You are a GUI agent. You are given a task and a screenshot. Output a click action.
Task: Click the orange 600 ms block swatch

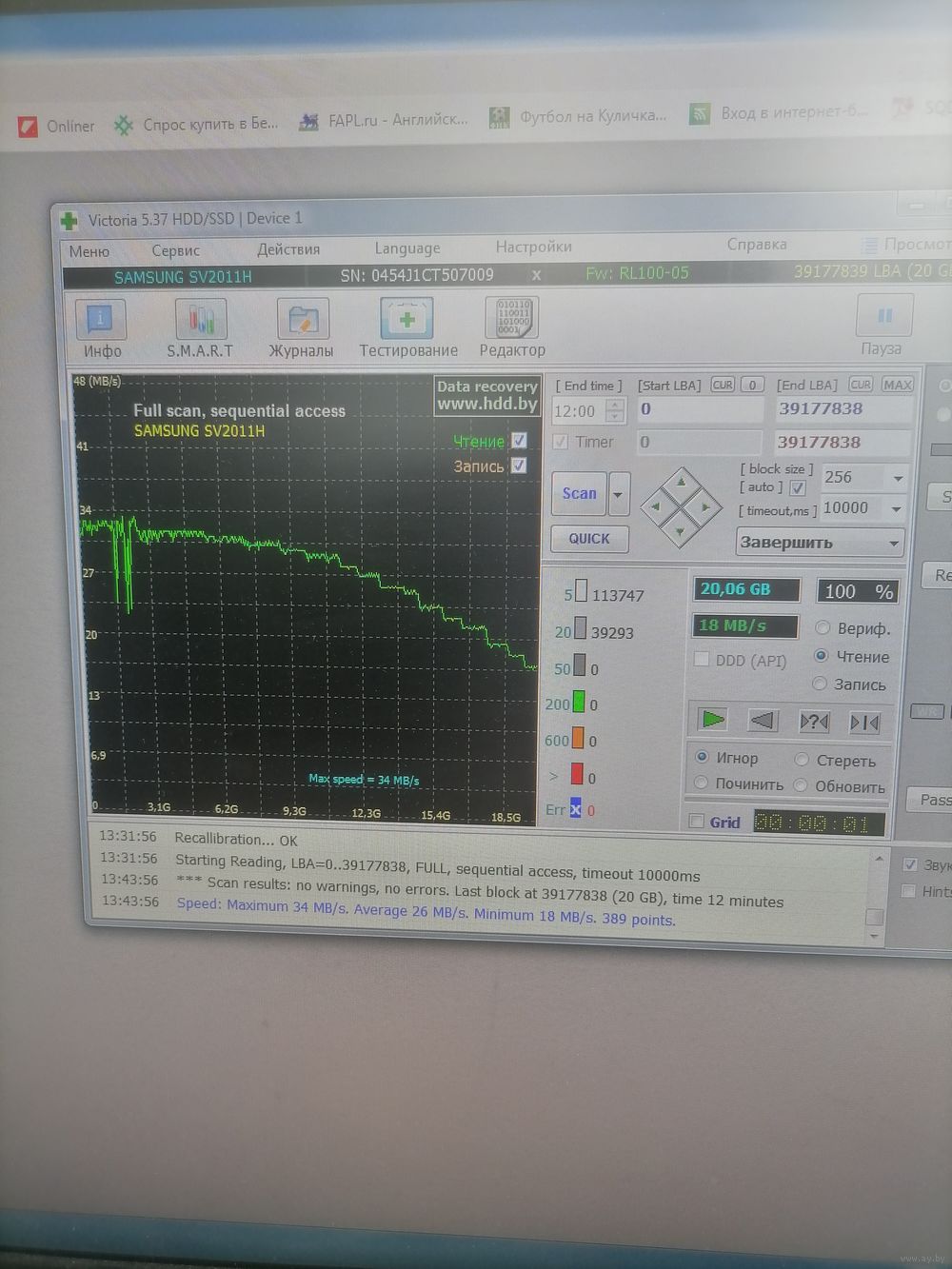pos(578,740)
